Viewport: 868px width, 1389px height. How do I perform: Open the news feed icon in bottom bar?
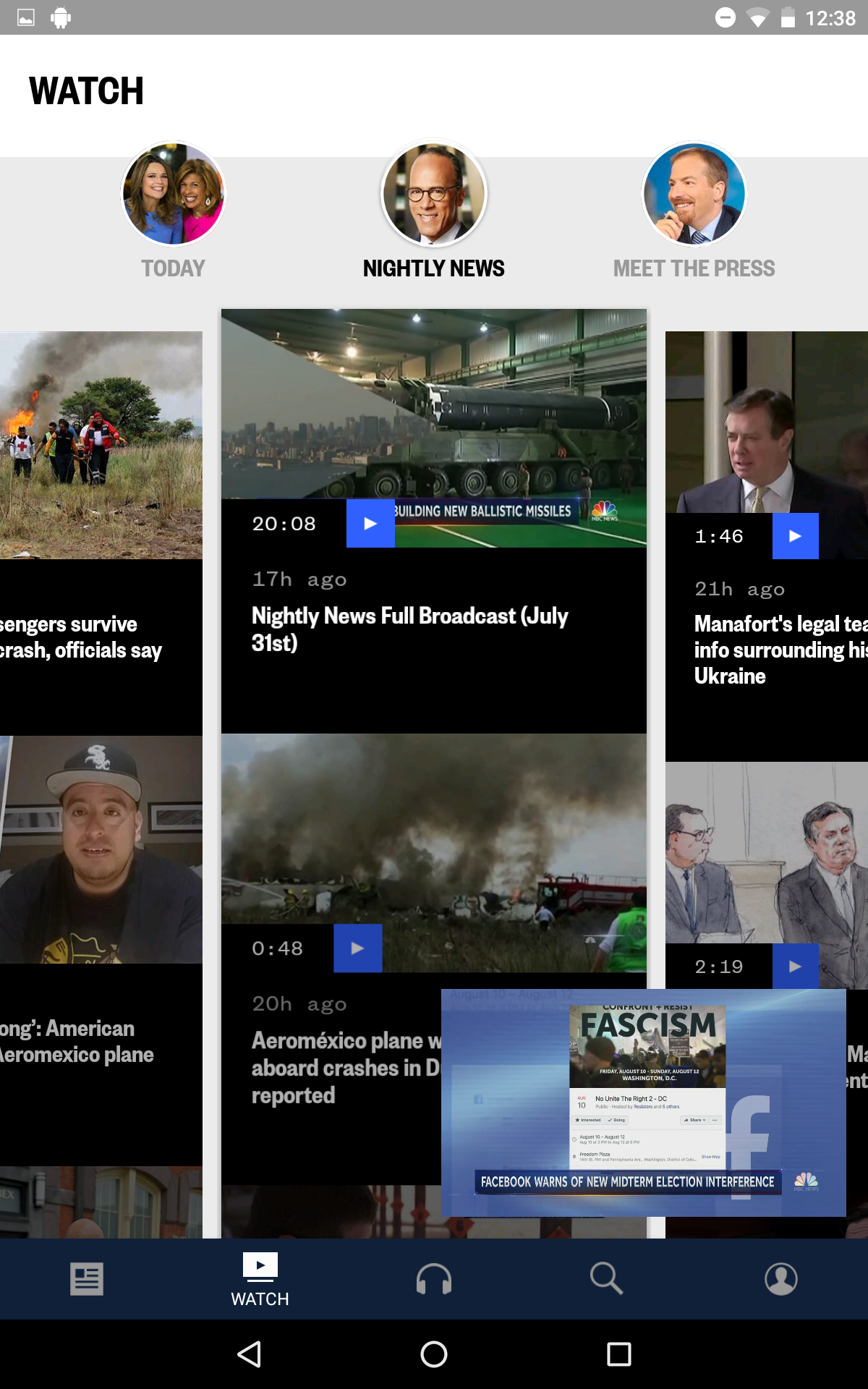(87, 1279)
